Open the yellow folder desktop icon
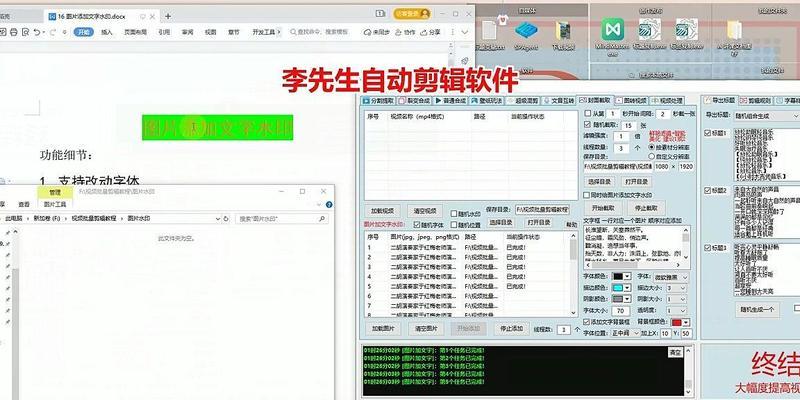The height and width of the screenshot is (400, 800). click(734, 30)
